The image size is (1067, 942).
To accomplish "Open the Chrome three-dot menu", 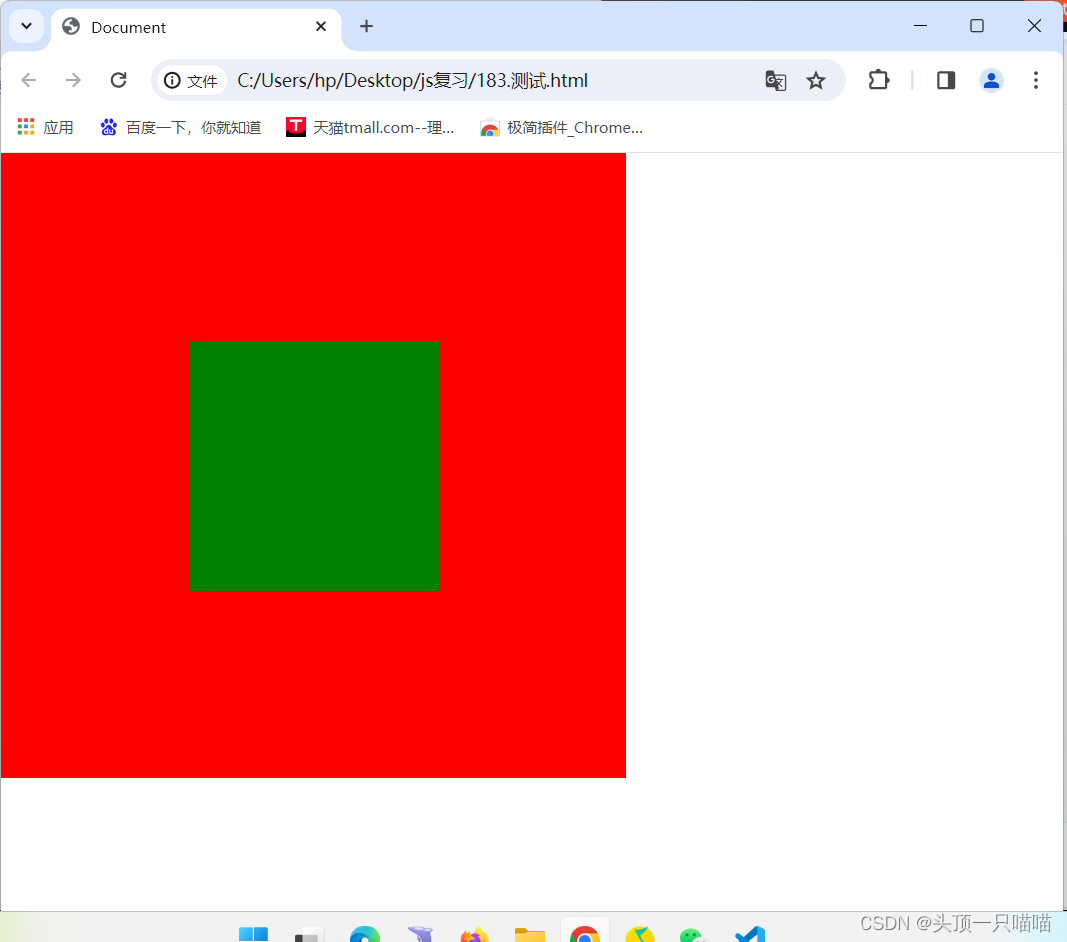I will [x=1036, y=80].
